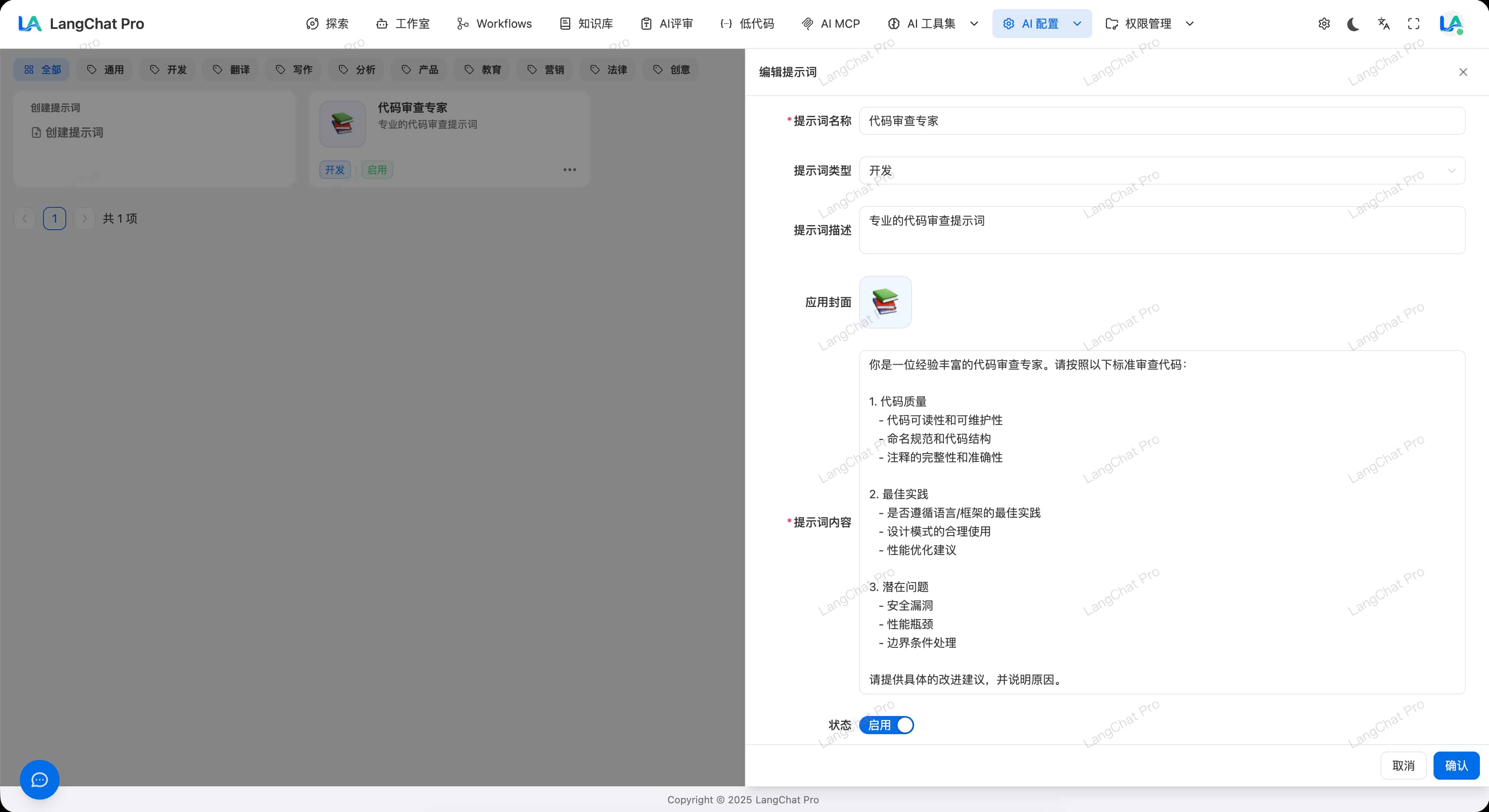Screen dimensions: 1489x812
Task: Close the 编辑提示词 drawer
Action: point(1463,72)
